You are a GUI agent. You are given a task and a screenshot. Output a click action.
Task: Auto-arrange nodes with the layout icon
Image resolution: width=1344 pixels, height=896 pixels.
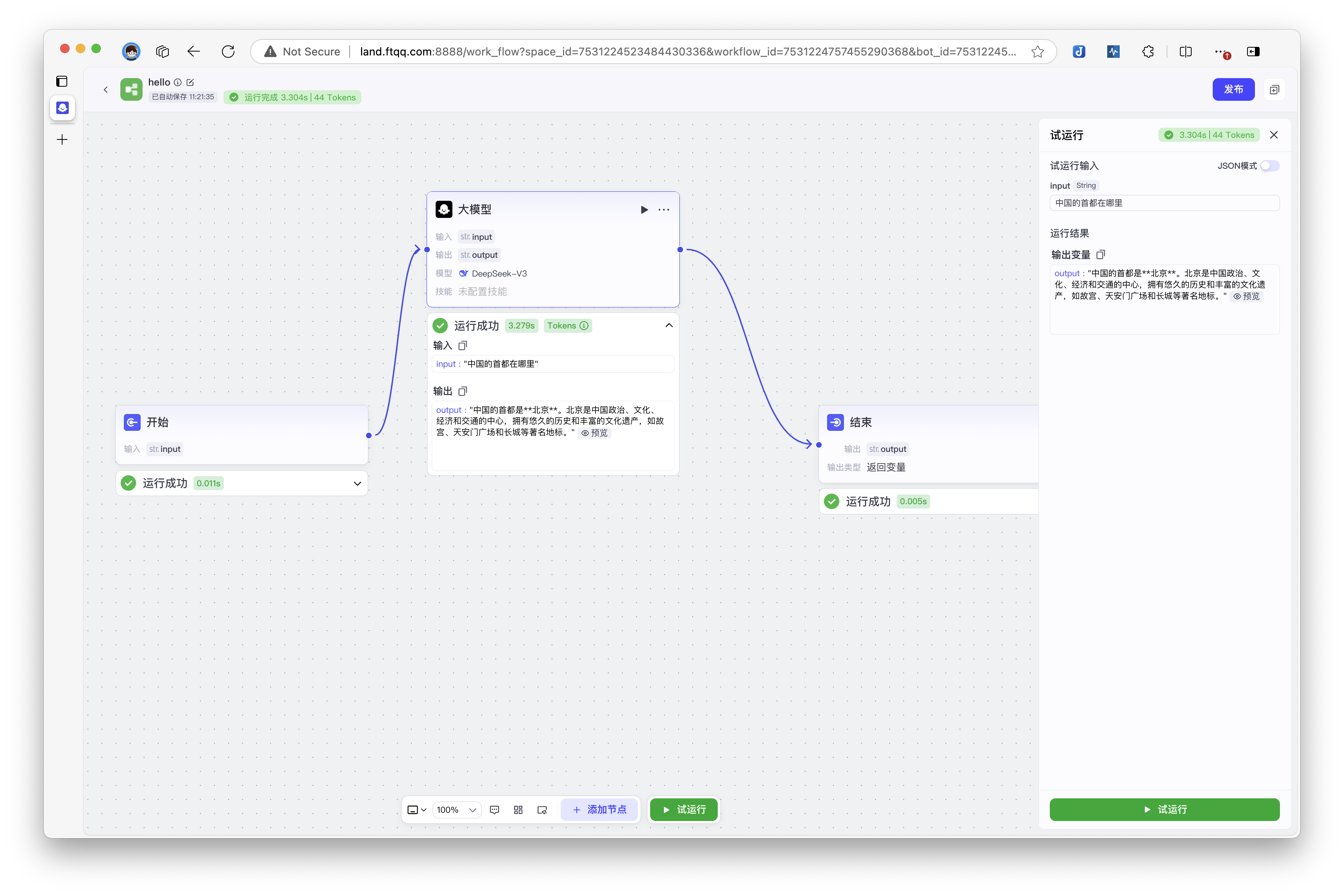pyautogui.click(x=518, y=810)
